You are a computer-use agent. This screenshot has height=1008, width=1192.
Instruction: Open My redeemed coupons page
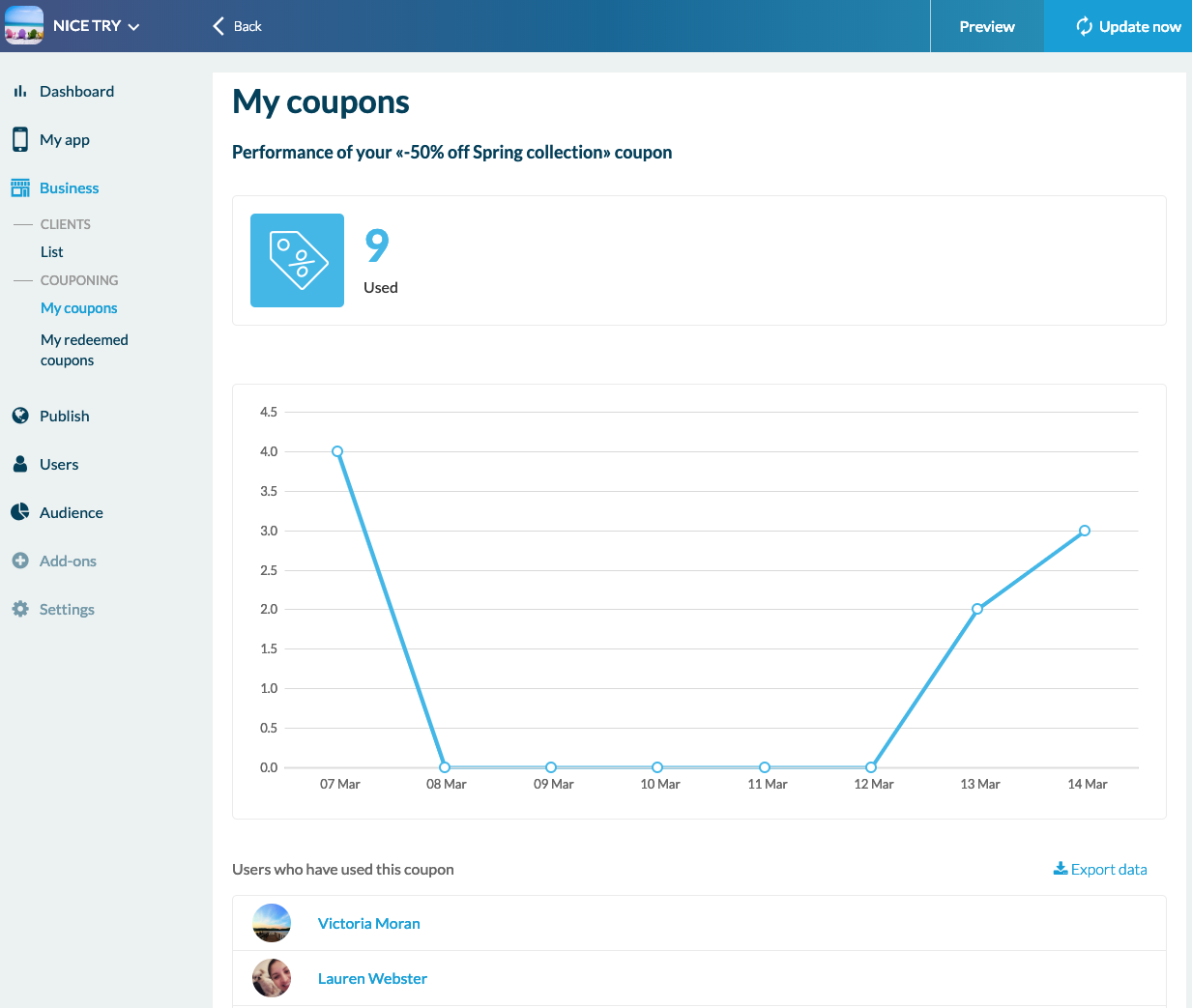click(x=84, y=350)
